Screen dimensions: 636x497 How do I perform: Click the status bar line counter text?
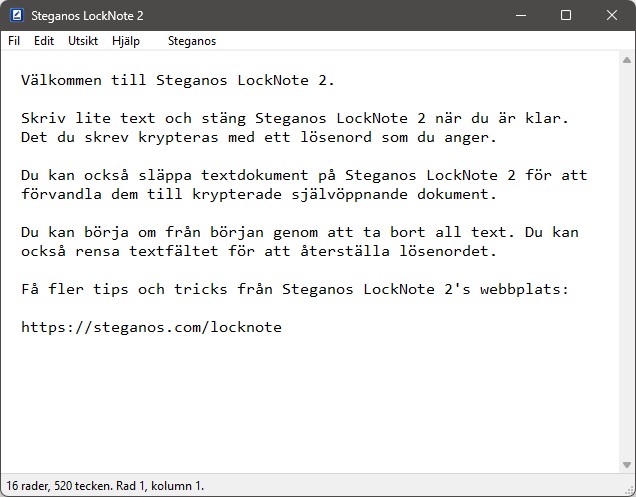pyautogui.click(x=105, y=486)
